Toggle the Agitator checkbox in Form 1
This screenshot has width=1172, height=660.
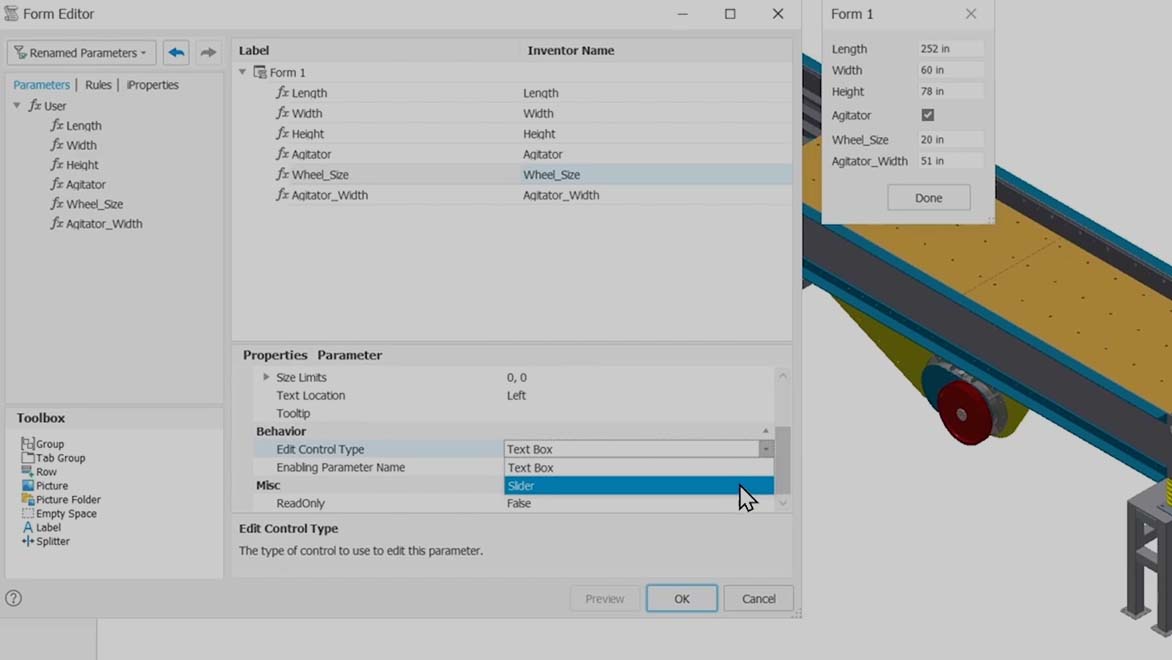pos(928,115)
